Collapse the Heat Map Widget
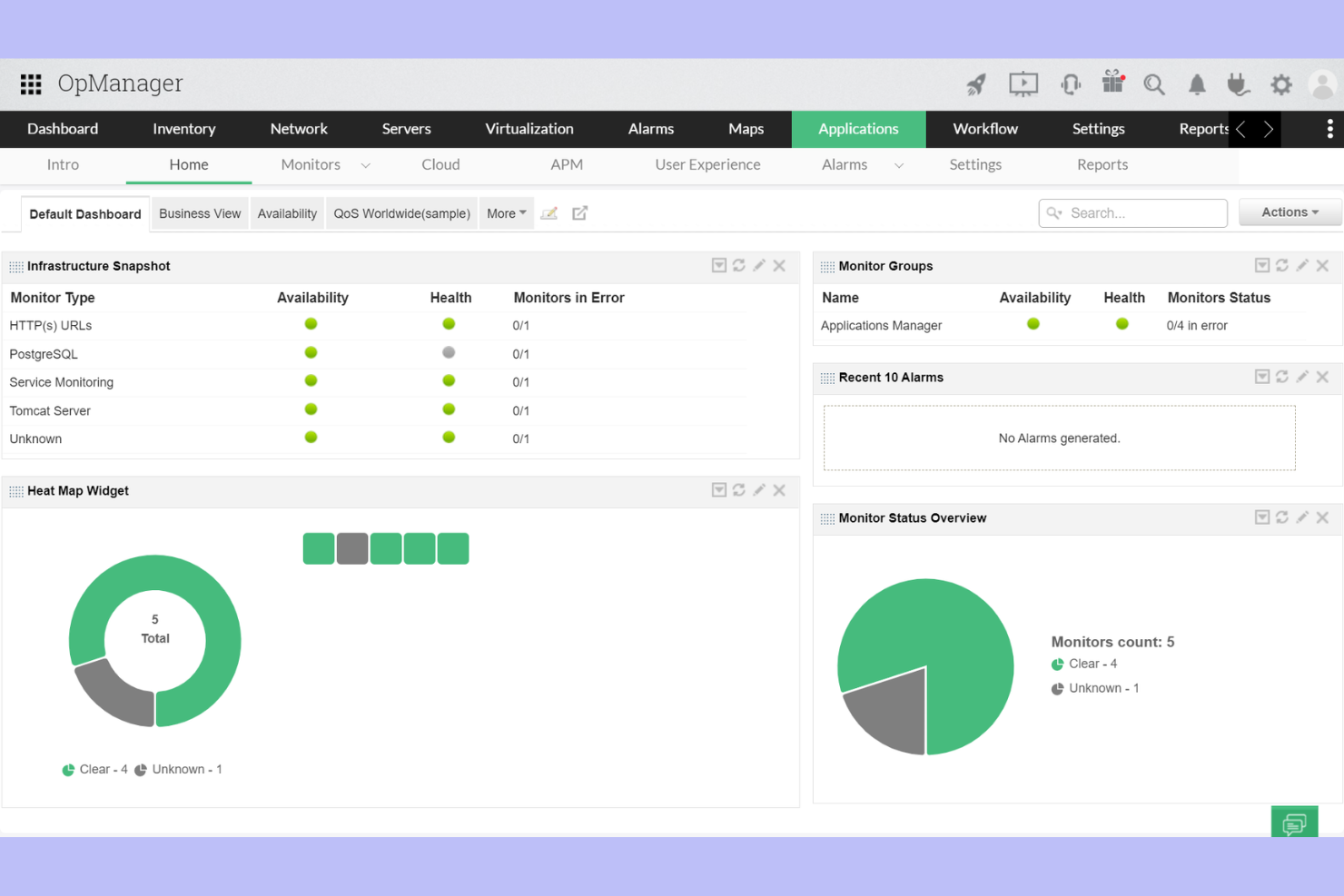This screenshot has height=896, width=1344. 718,489
